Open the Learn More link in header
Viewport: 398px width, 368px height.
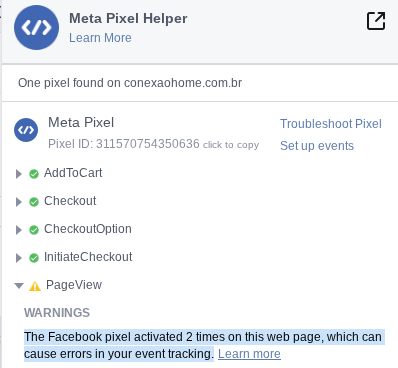[100, 38]
